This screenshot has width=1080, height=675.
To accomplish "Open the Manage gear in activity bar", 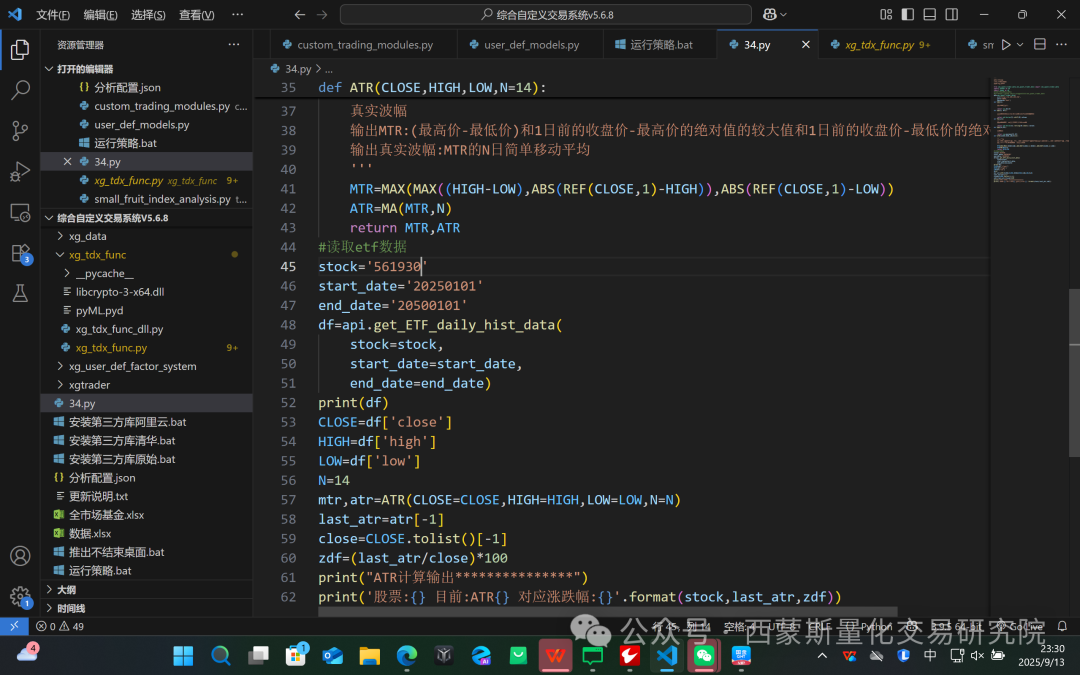I will click(x=20, y=596).
